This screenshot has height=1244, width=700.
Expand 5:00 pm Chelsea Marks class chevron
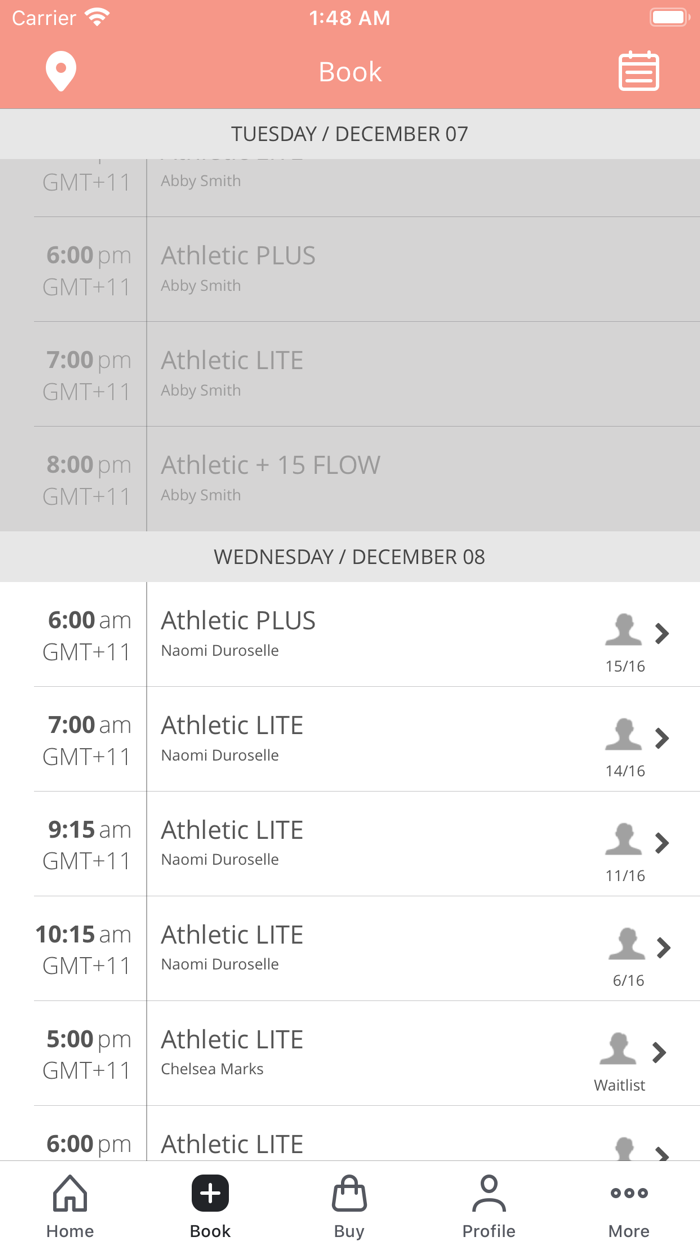pyautogui.click(x=659, y=1052)
